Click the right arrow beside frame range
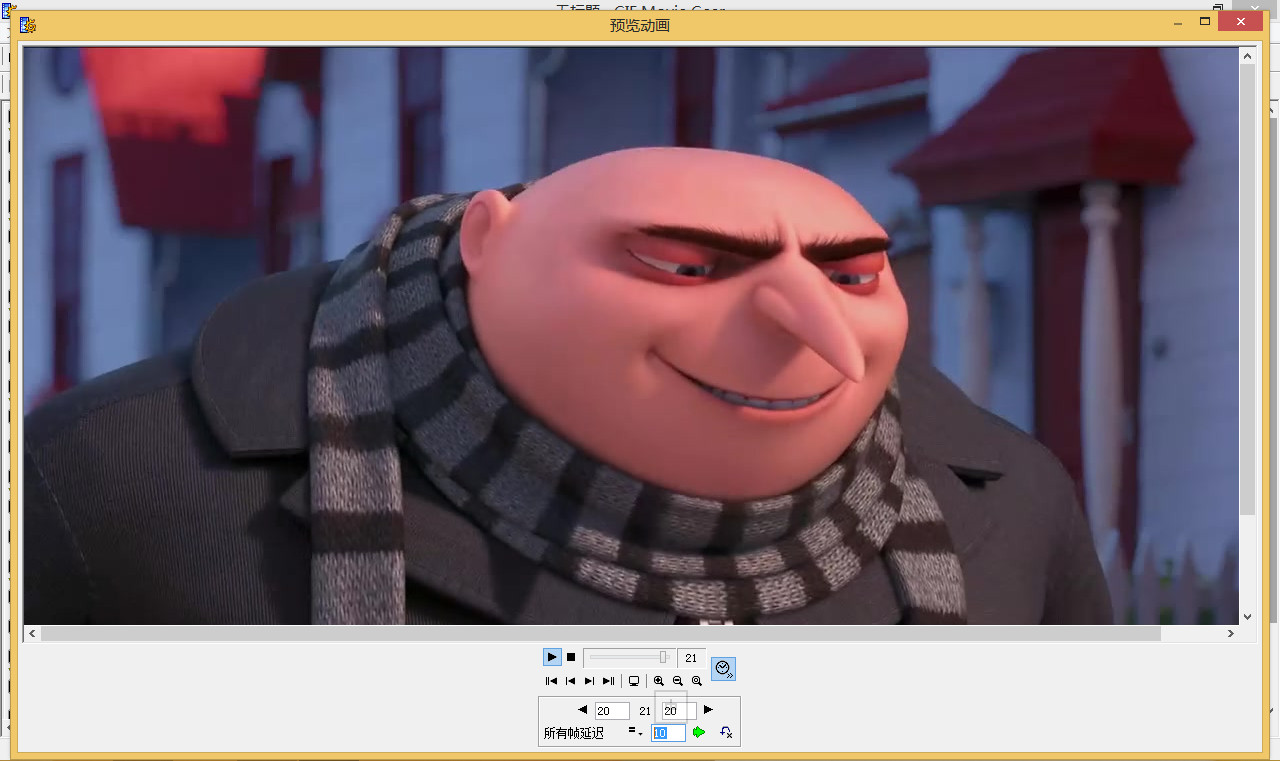The image size is (1280, 761). point(708,710)
